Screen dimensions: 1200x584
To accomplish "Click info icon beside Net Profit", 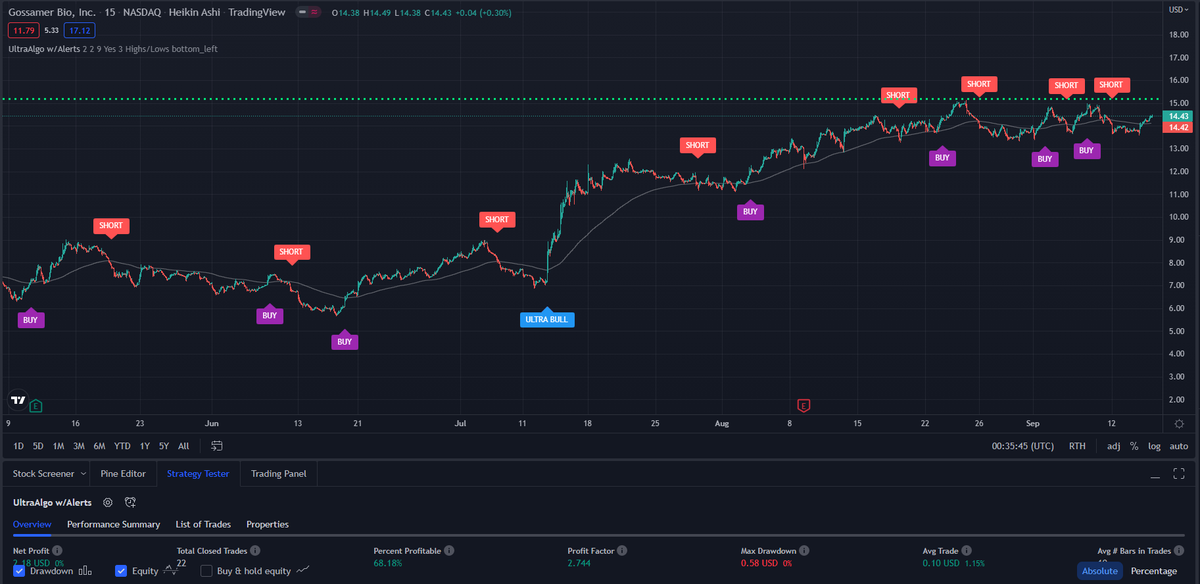I will point(57,551).
